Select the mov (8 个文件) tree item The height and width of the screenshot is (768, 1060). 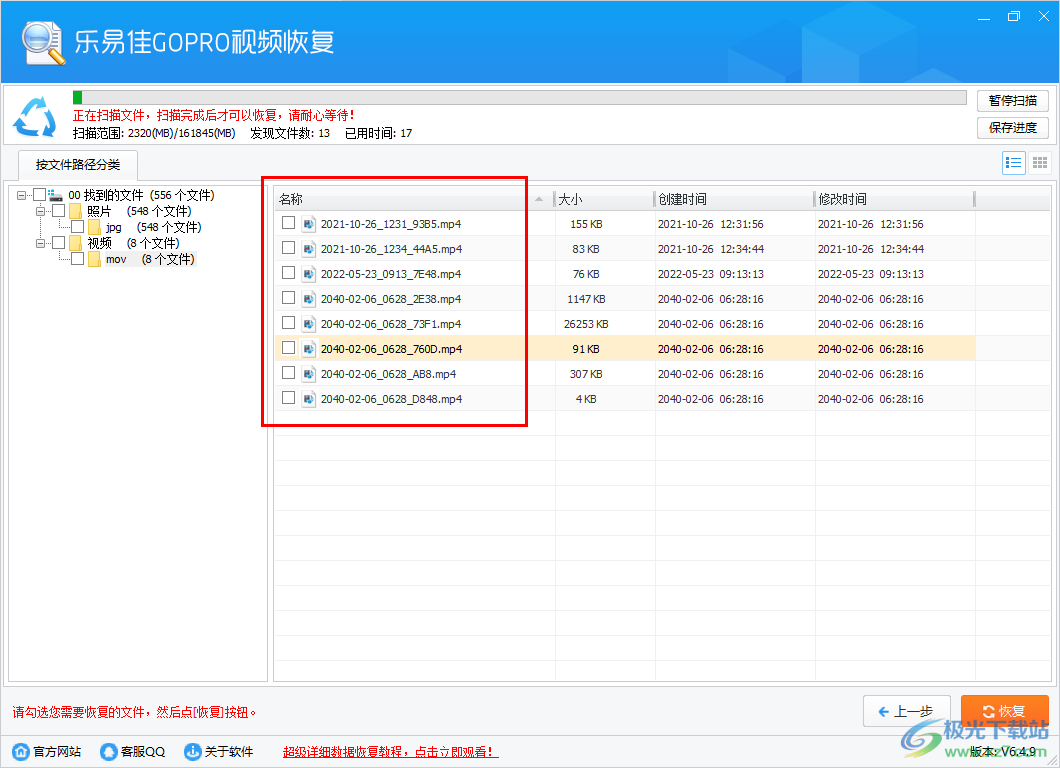150,259
